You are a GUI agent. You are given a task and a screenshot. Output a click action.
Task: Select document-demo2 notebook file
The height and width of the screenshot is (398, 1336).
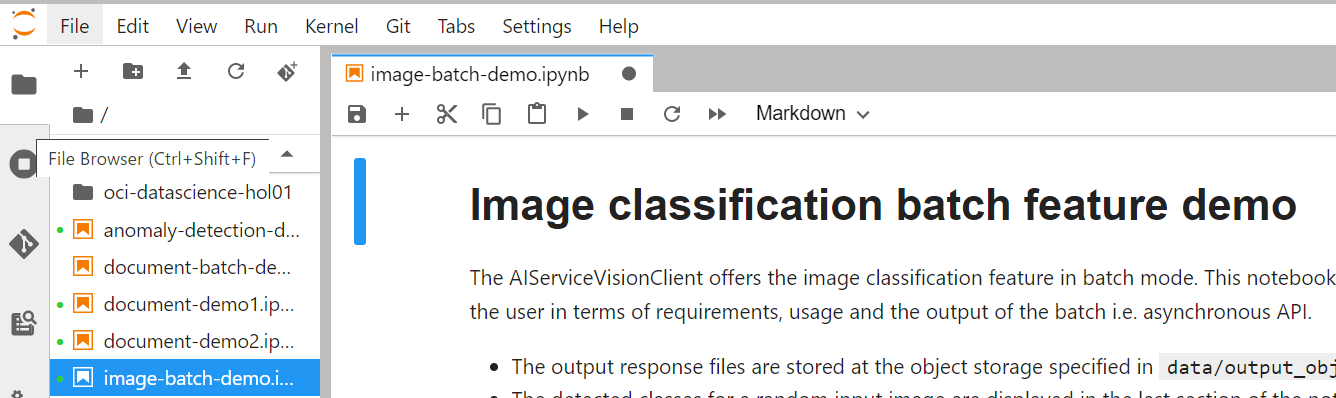[x=185, y=340]
